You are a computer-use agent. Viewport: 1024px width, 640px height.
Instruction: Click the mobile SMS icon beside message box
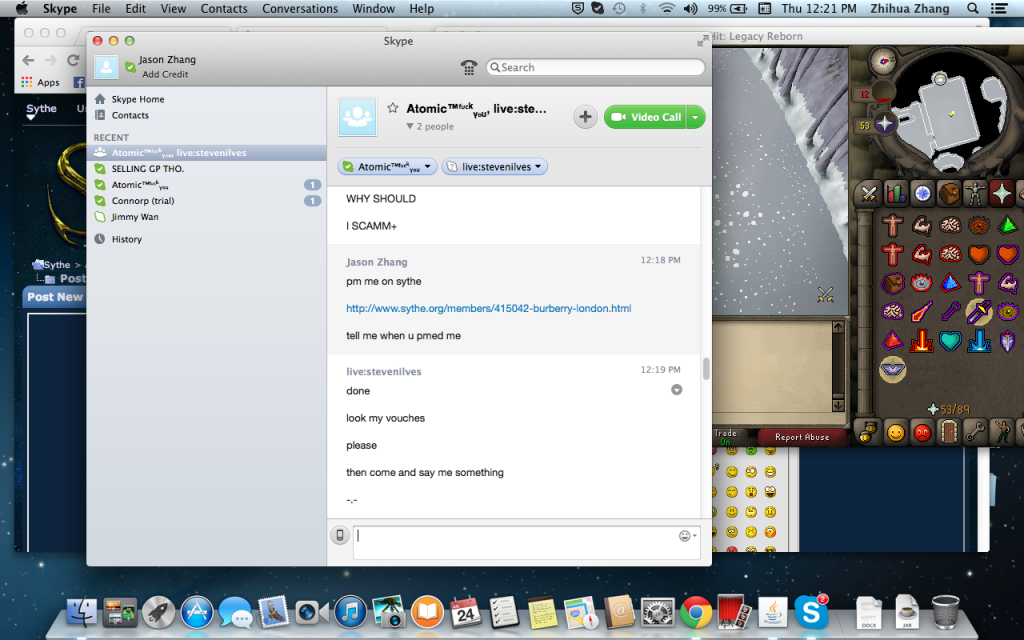340,536
